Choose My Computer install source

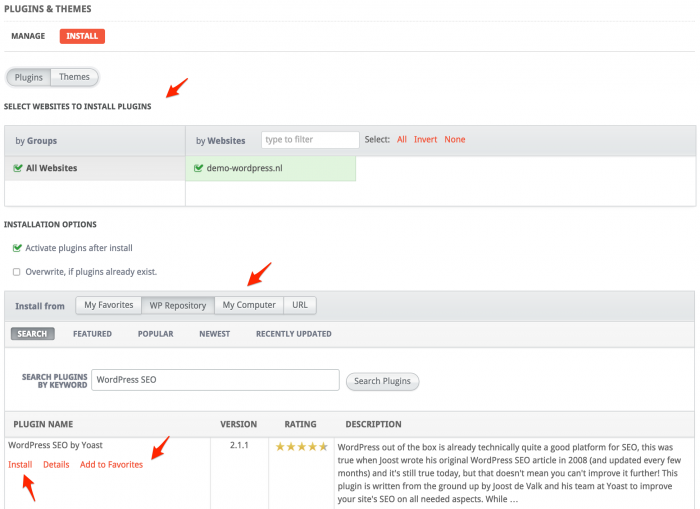pyautogui.click(x=249, y=305)
